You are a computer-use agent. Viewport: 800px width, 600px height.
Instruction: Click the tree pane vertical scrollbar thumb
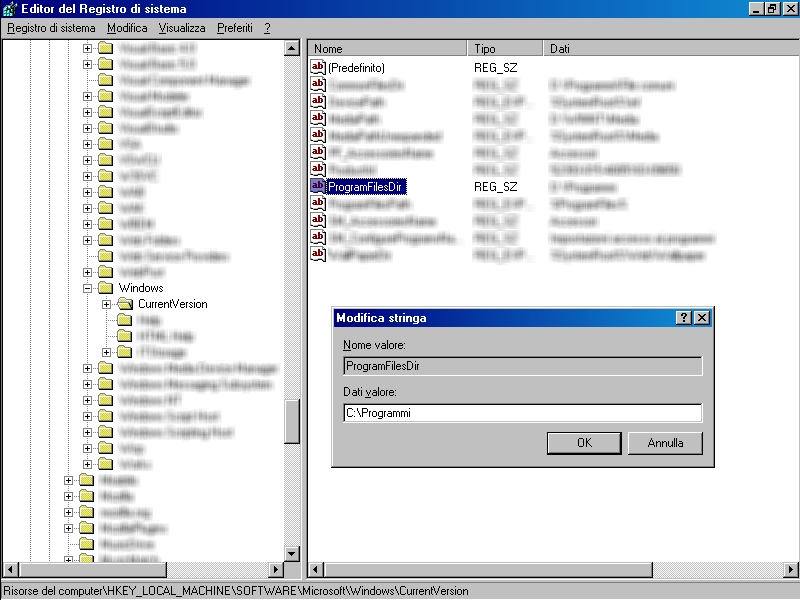pyautogui.click(x=292, y=420)
